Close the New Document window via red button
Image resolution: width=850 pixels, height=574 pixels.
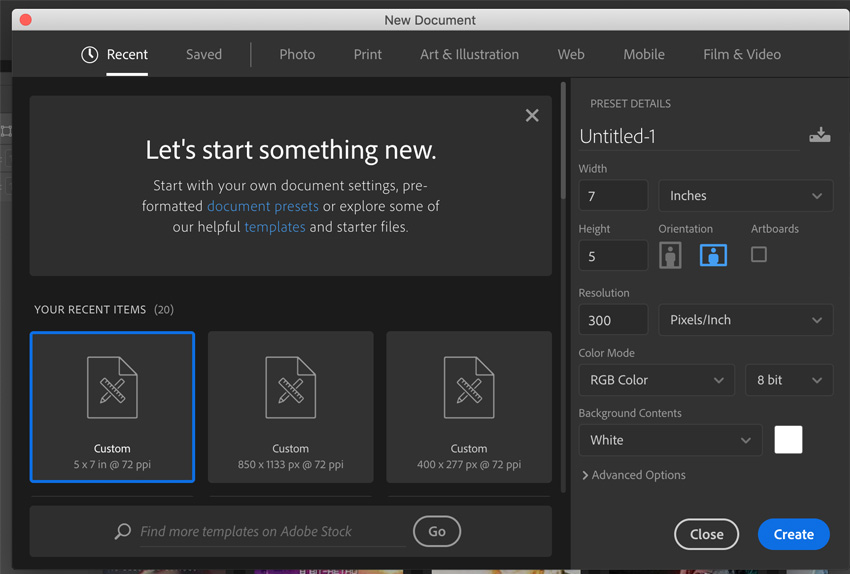point(25,20)
